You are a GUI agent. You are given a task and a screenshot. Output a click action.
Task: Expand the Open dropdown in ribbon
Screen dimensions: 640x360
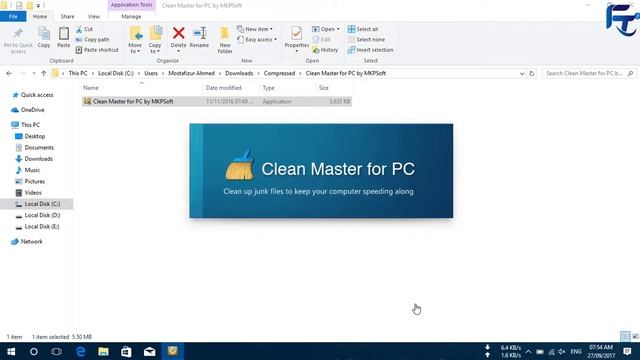tap(326, 29)
